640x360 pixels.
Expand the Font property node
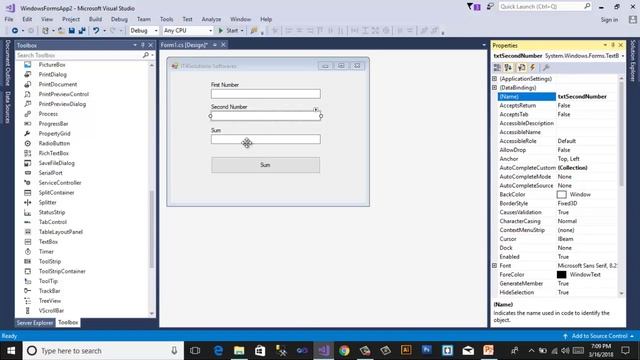click(495, 266)
